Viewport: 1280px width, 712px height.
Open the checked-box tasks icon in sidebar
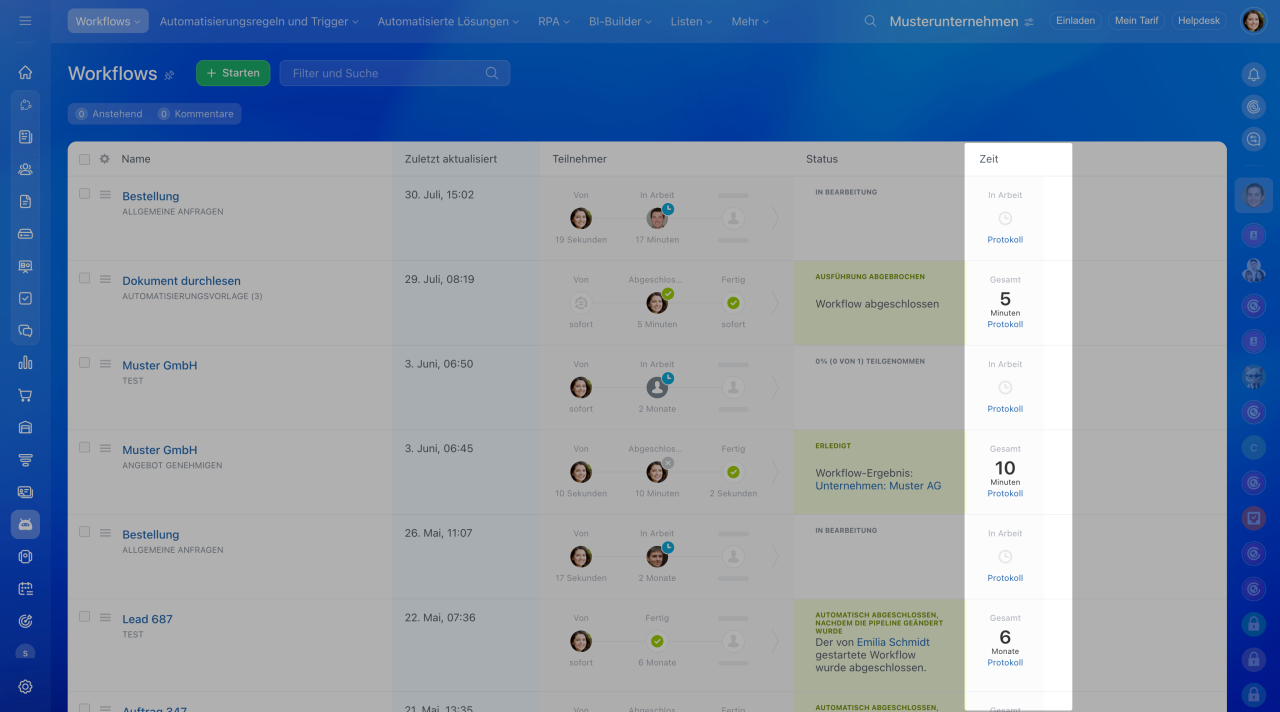pyautogui.click(x=25, y=298)
